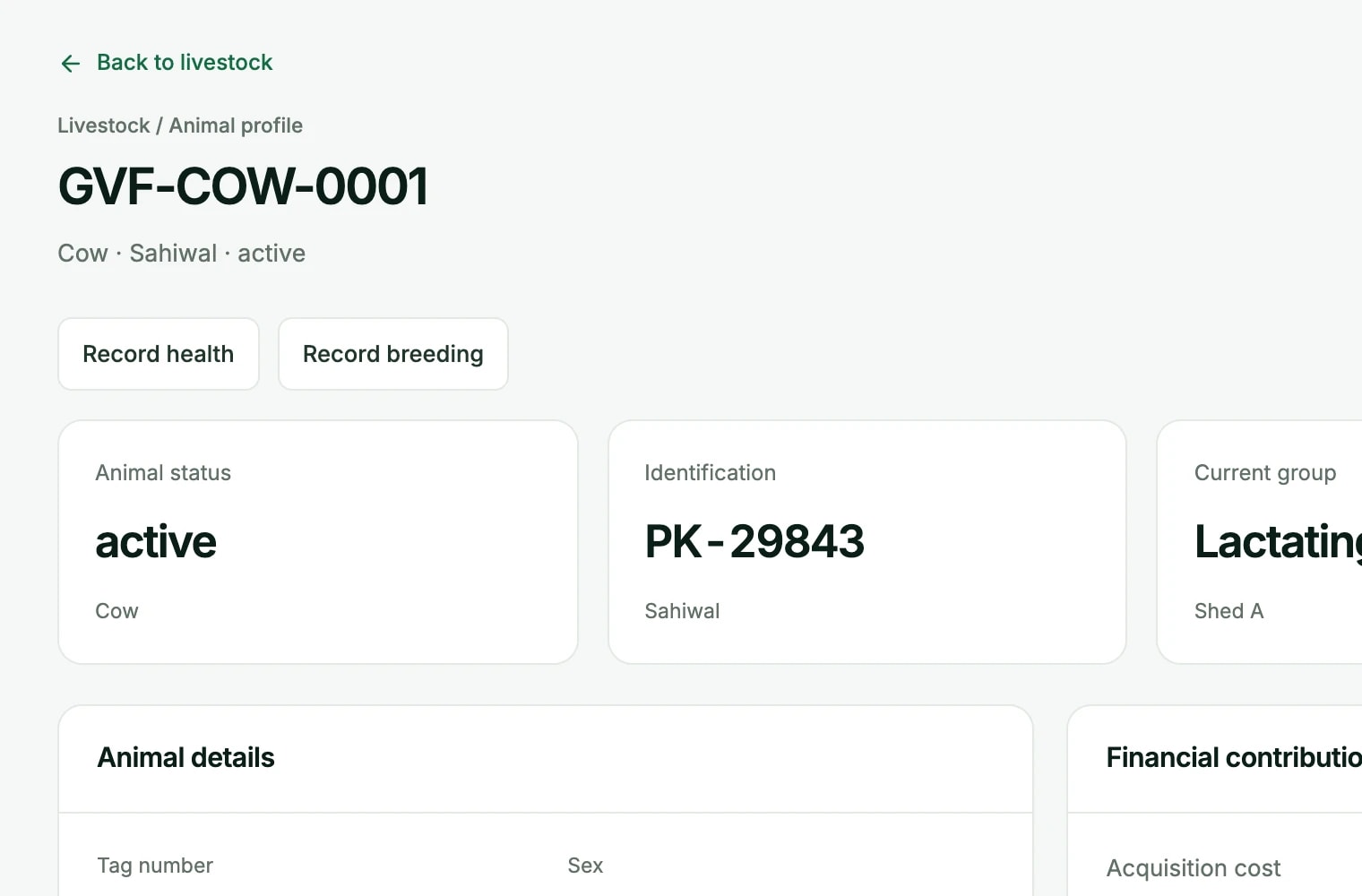Click the Sex field label
The width and height of the screenshot is (1362, 896).
click(585, 866)
